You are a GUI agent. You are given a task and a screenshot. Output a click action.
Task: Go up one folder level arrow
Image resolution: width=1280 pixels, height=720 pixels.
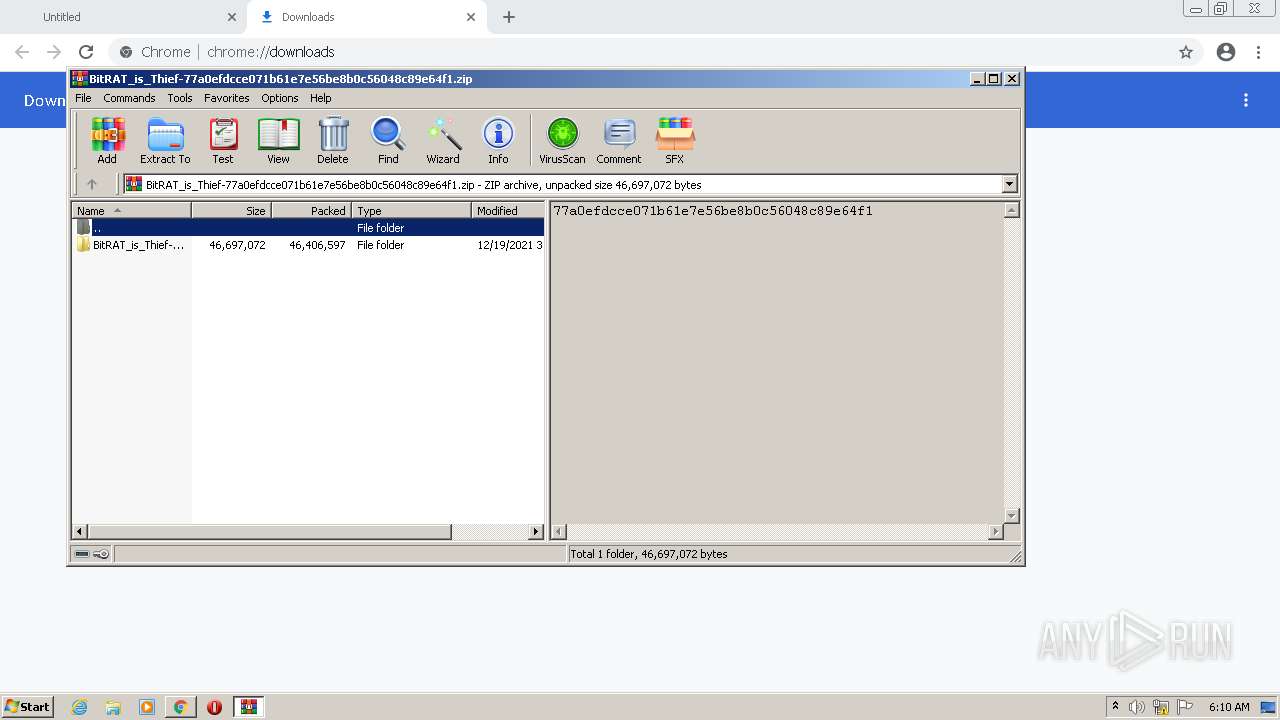(92, 184)
